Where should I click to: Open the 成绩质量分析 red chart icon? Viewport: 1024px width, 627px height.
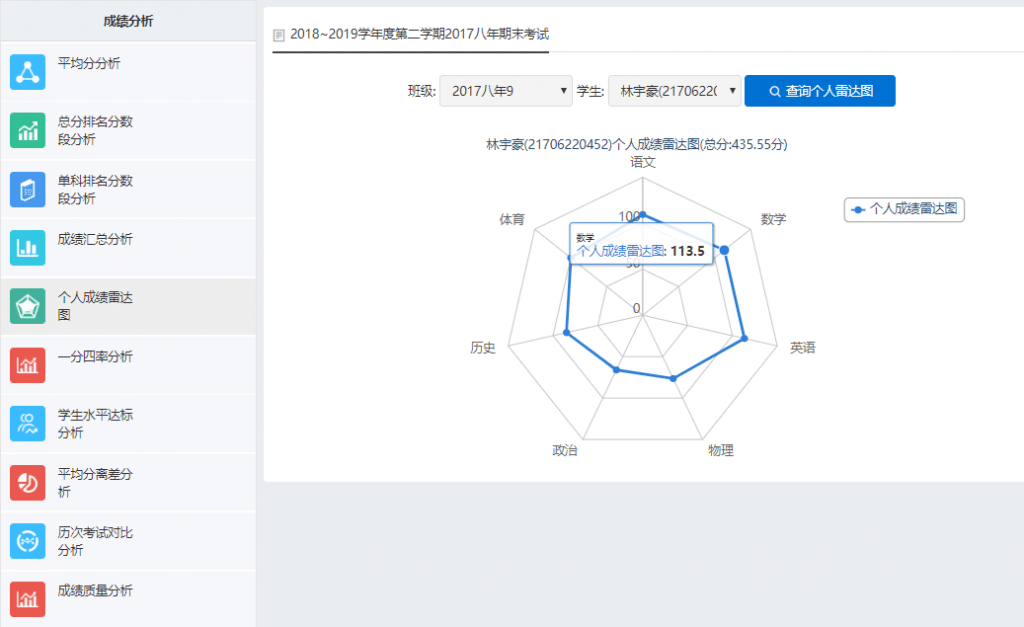(x=28, y=599)
